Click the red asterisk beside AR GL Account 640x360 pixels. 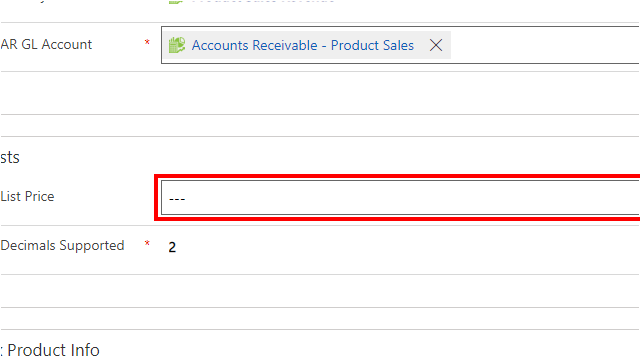coord(147,42)
